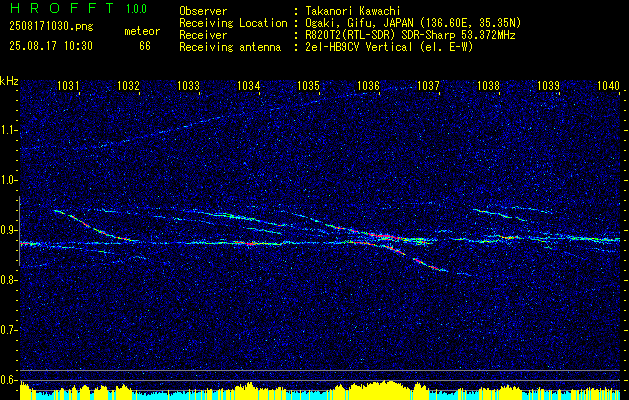This screenshot has height=400, width=629.
Task: Click the 1040 time axis marker
Action: tap(609, 85)
